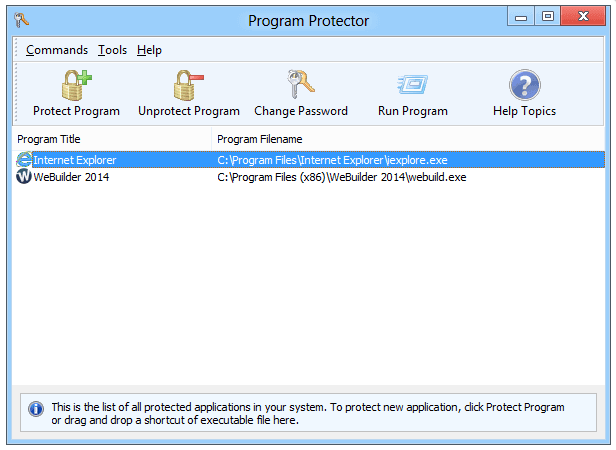Select the Internet Explorer title entry
This screenshot has height=450, width=616.
click(x=75, y=160)
